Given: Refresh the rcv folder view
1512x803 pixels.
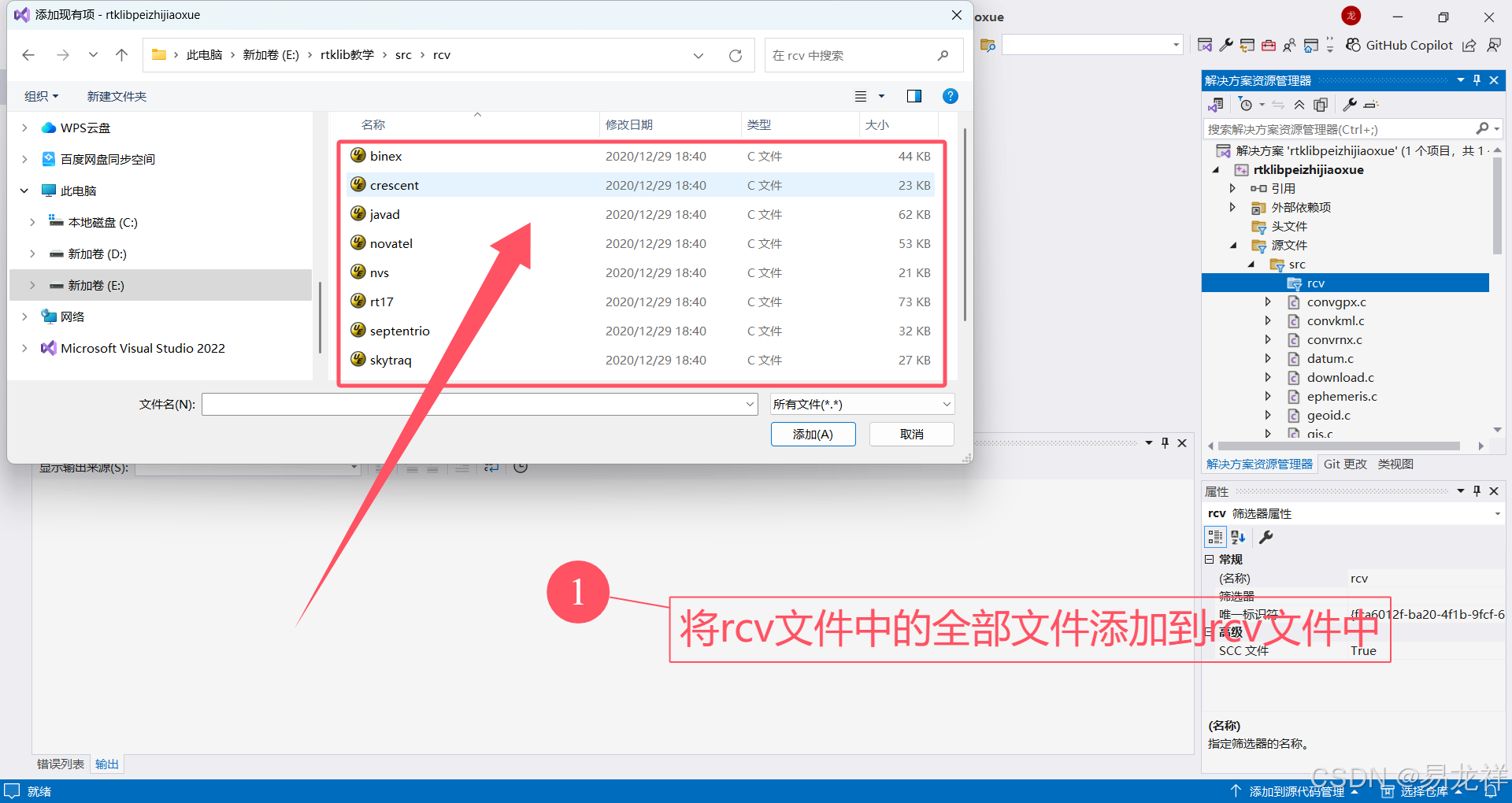Looking at the screenshot, I should (735, 55).
